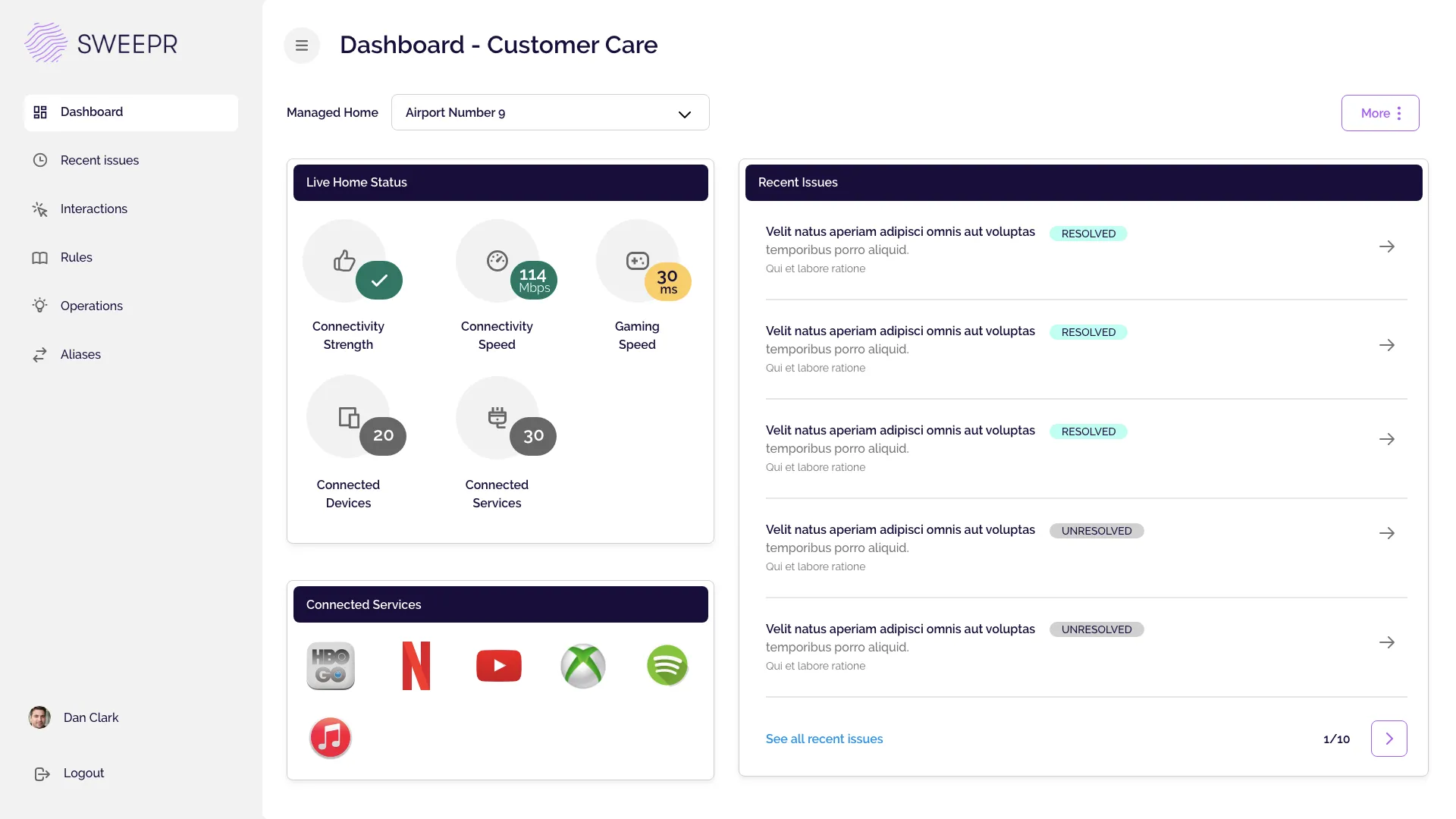The width and height of the screenshot is (1456, 819).
Task: Open Recent issues in sidebar
Action: 99,160
